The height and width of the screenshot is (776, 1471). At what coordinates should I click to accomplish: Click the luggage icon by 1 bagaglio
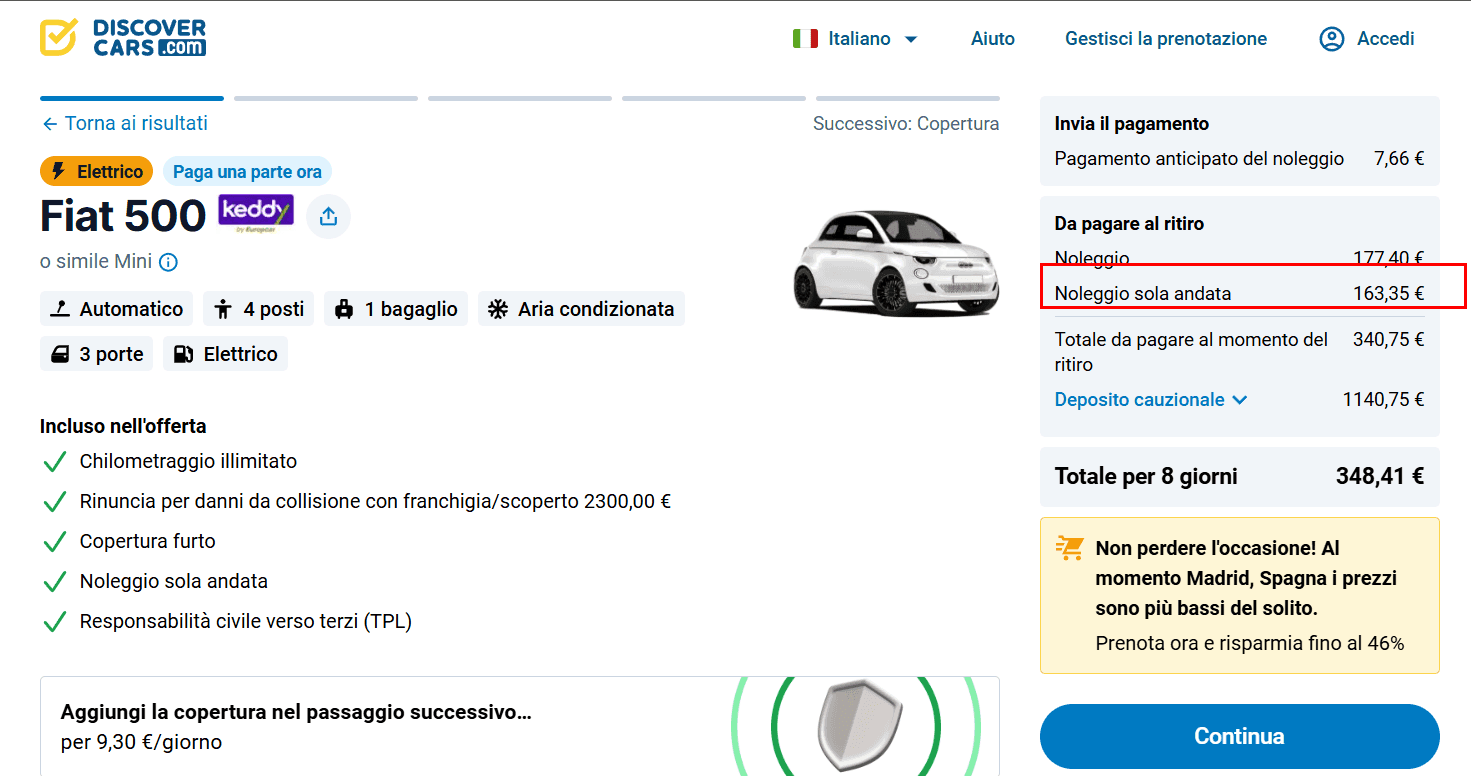coord(345,309)
